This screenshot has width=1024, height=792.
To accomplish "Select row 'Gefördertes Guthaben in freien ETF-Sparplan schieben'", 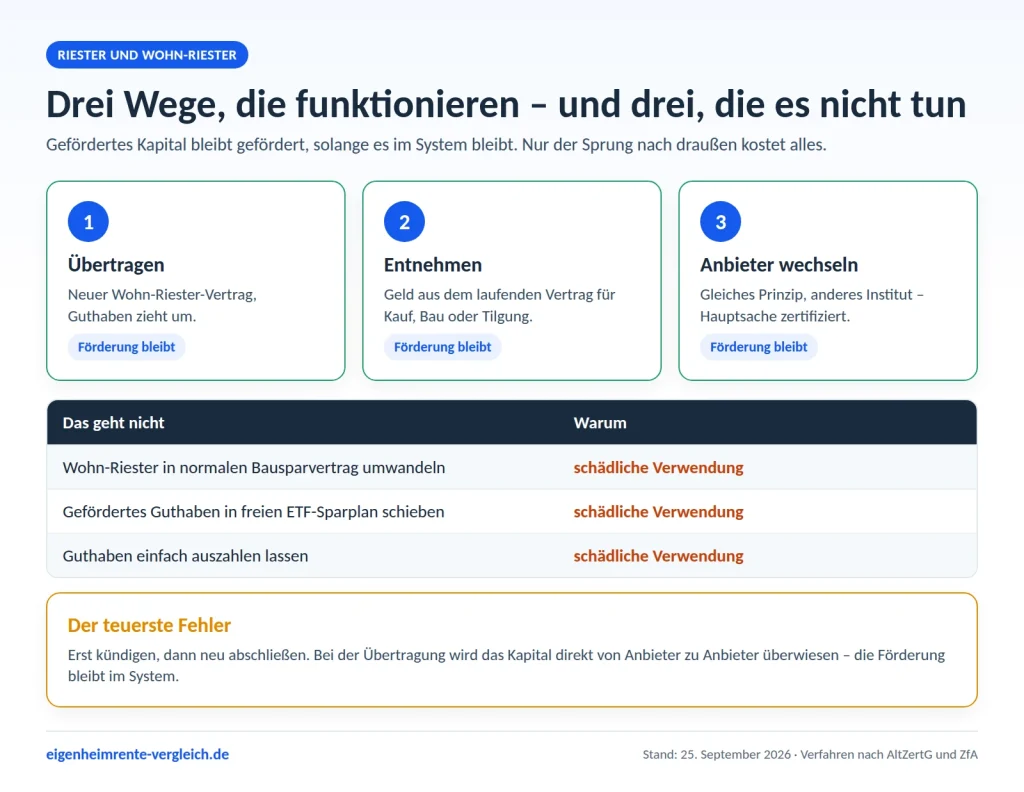I will click(x=512, y=512).
